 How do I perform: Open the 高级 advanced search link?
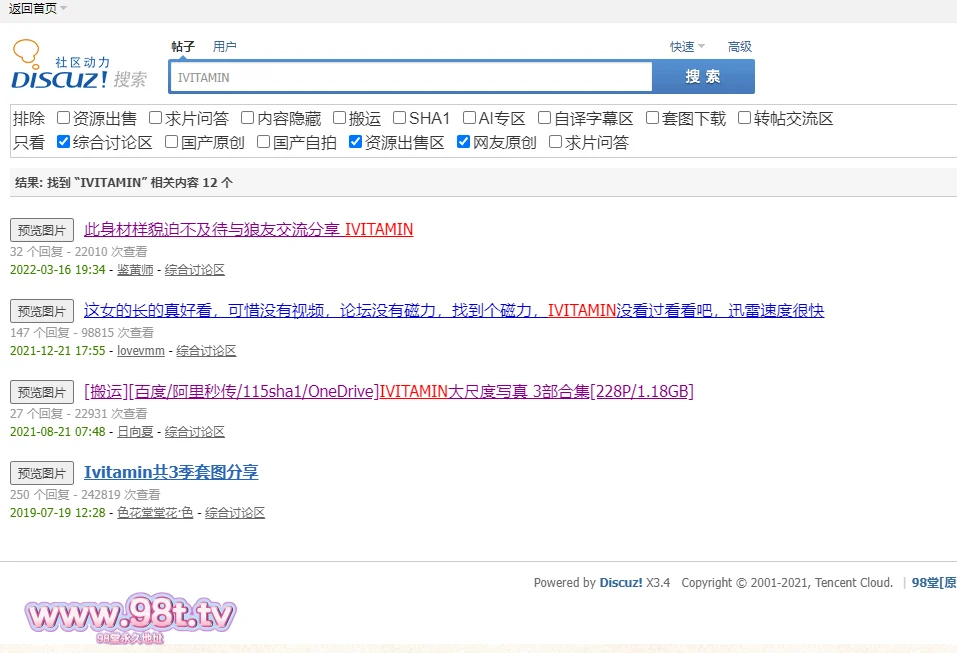tap(740, 47)
